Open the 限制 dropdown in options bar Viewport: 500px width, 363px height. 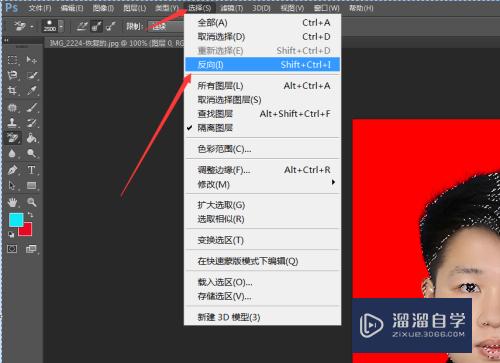click(x=166, y=27)
